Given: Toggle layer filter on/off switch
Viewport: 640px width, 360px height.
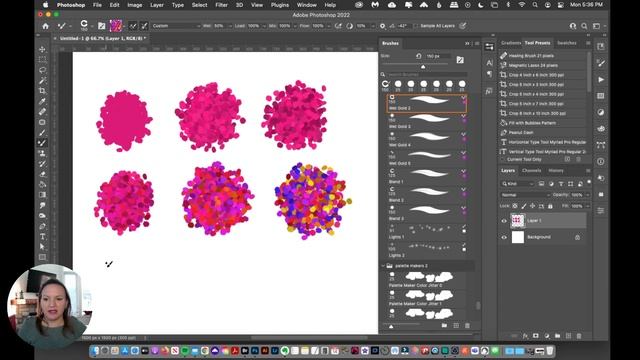Looking at the screenshot, I should 589,182.
